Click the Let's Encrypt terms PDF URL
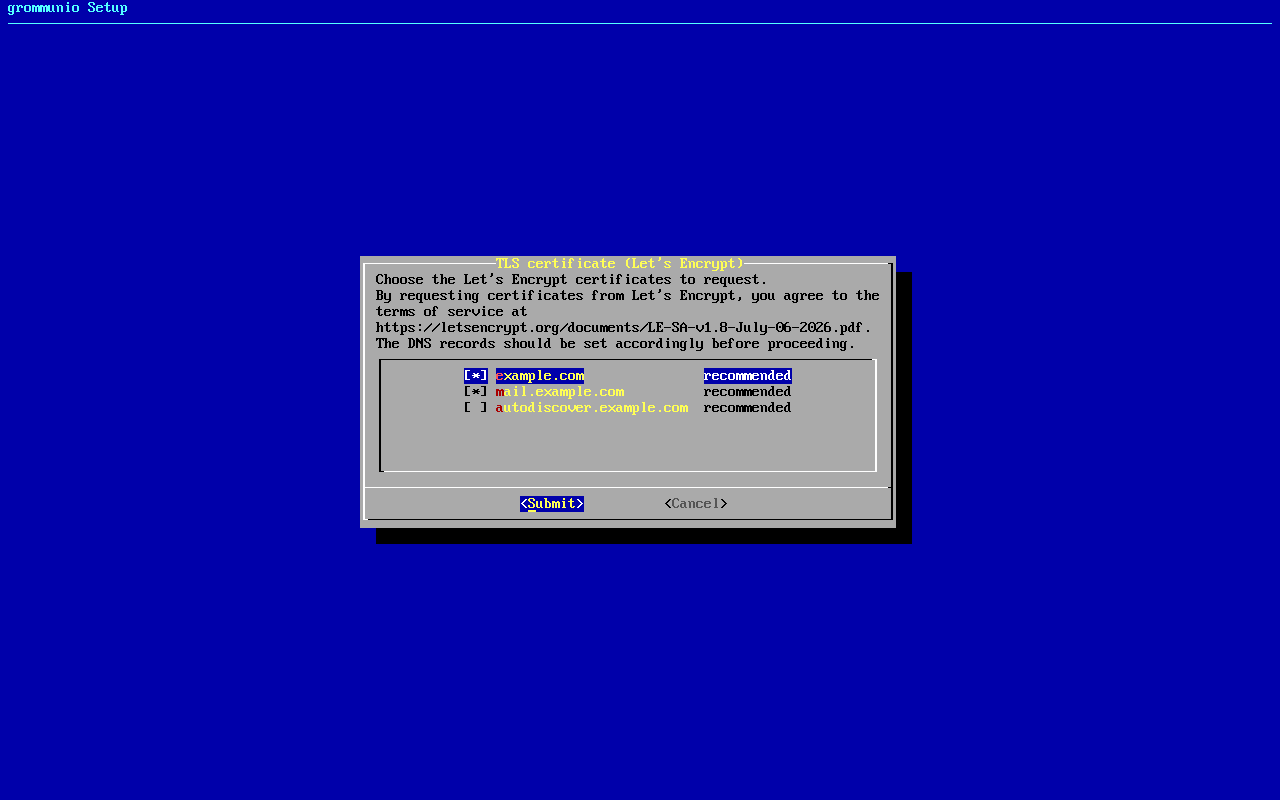 pyautogui.click(x=620, y=328)
